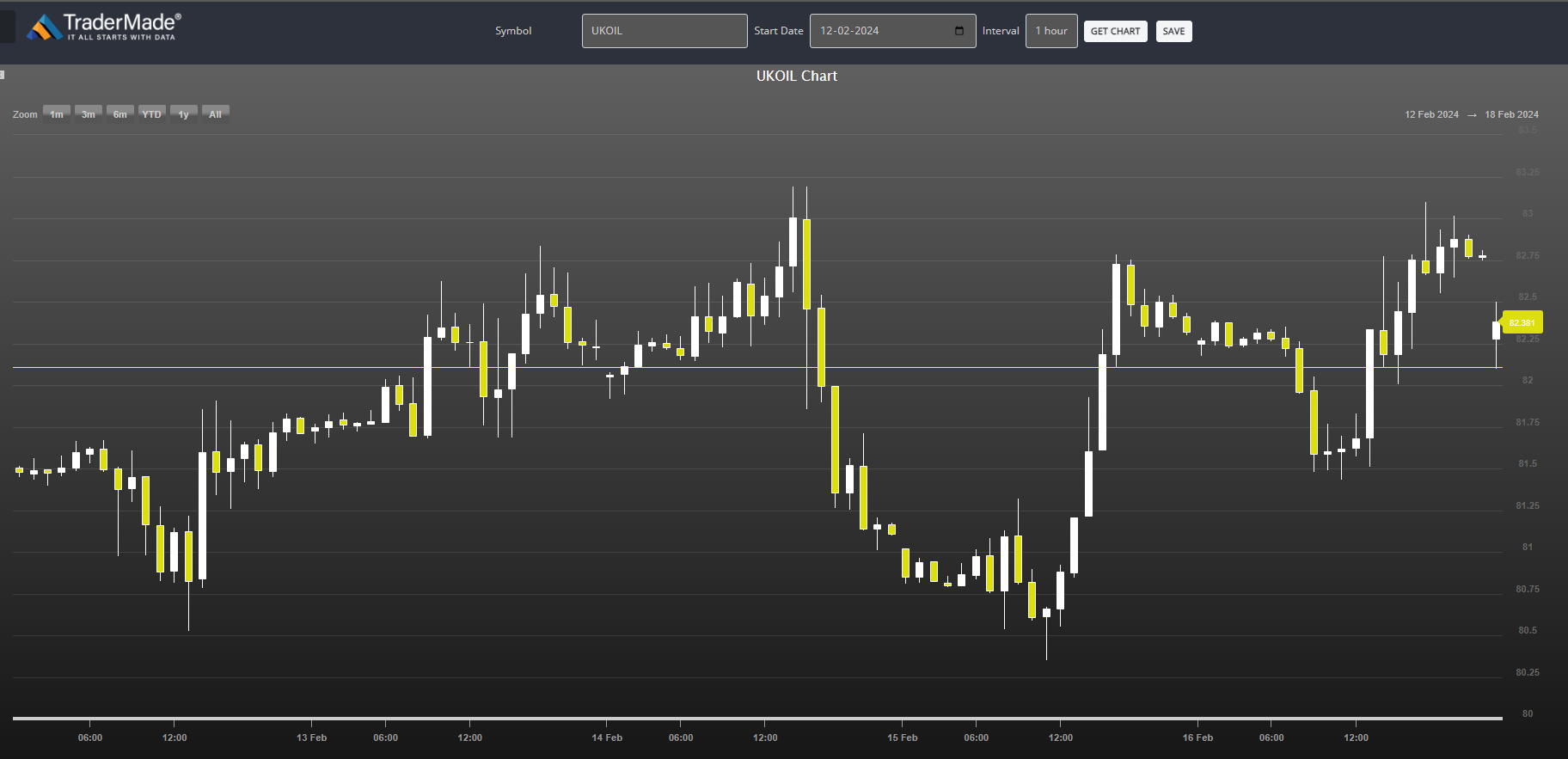Click the 80.75 y-axis price label
Screen dimensions: 1568x759
click(1528, 589)
